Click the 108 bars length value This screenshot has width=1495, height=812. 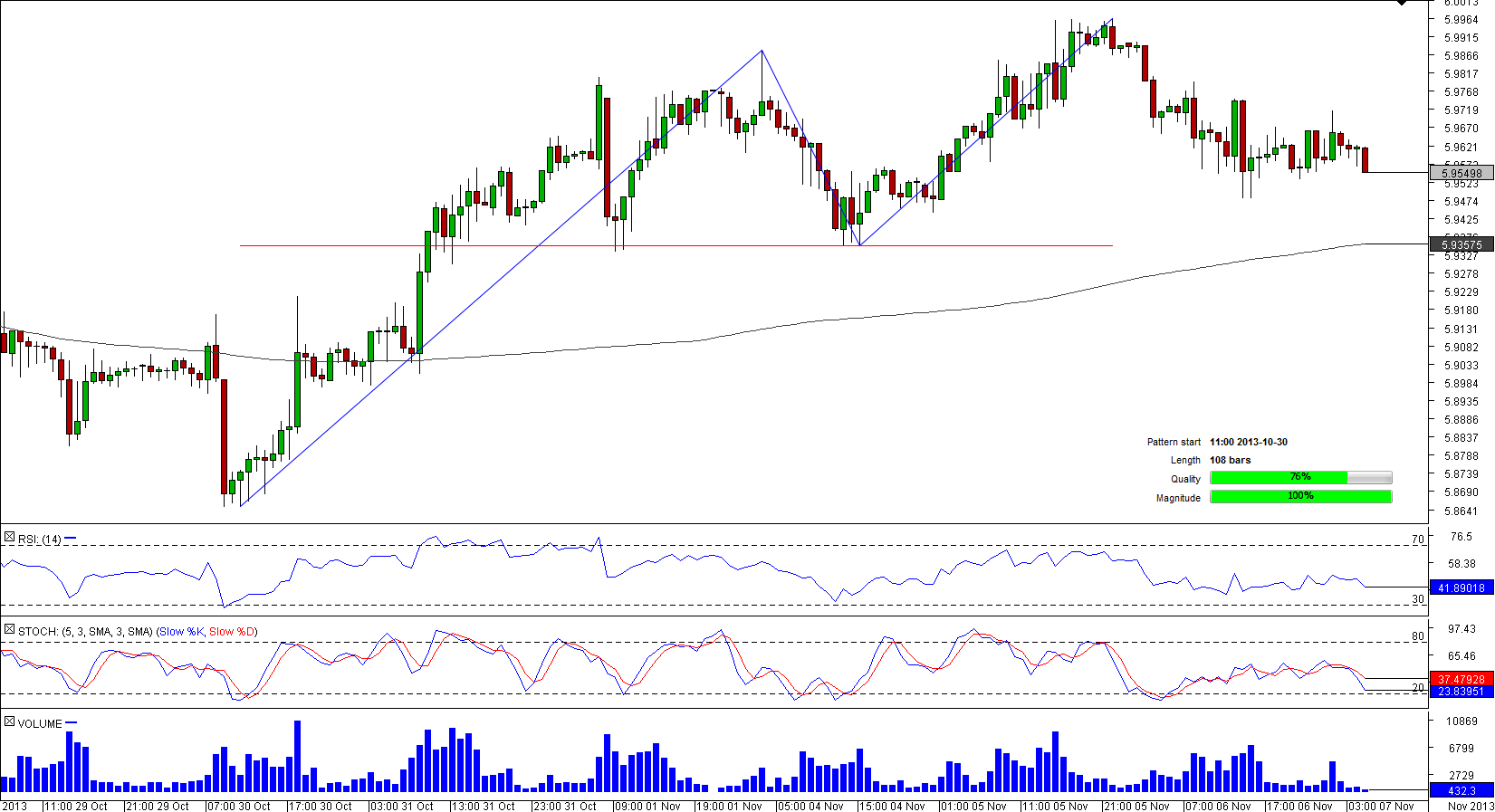click(x=1230, y=460)
